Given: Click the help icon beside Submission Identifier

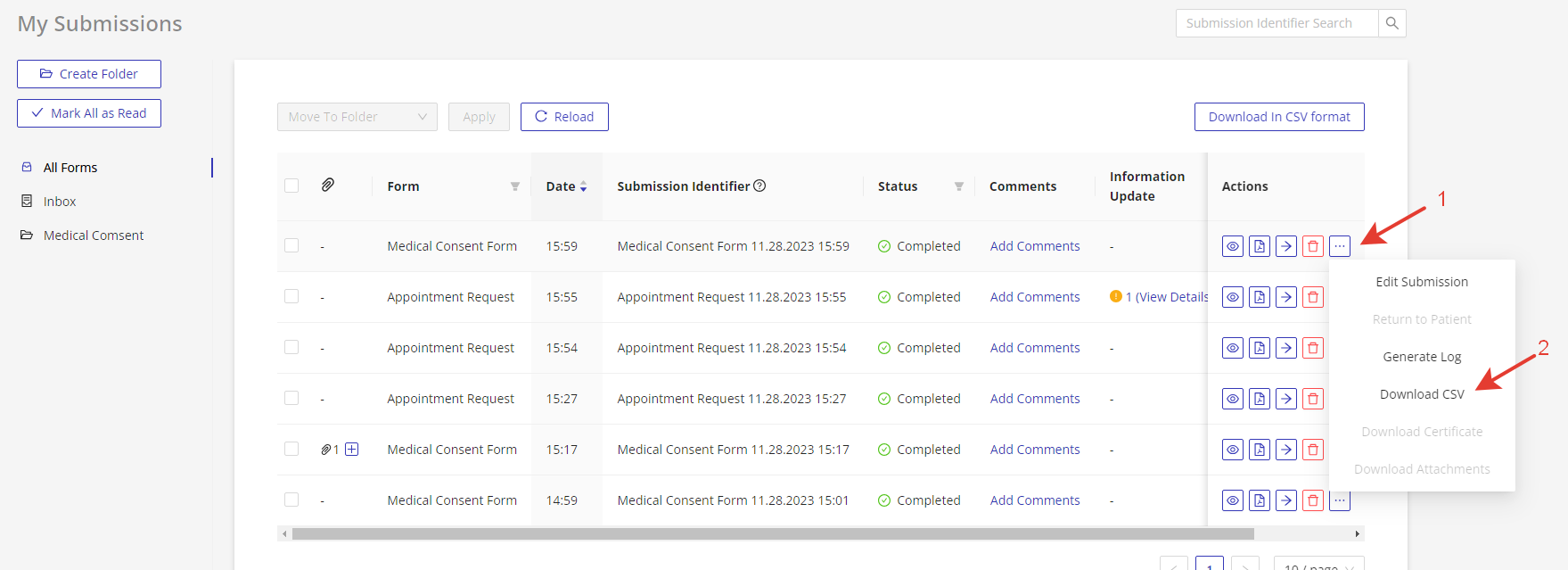Looking at the screenshot, I should [759, 186].
